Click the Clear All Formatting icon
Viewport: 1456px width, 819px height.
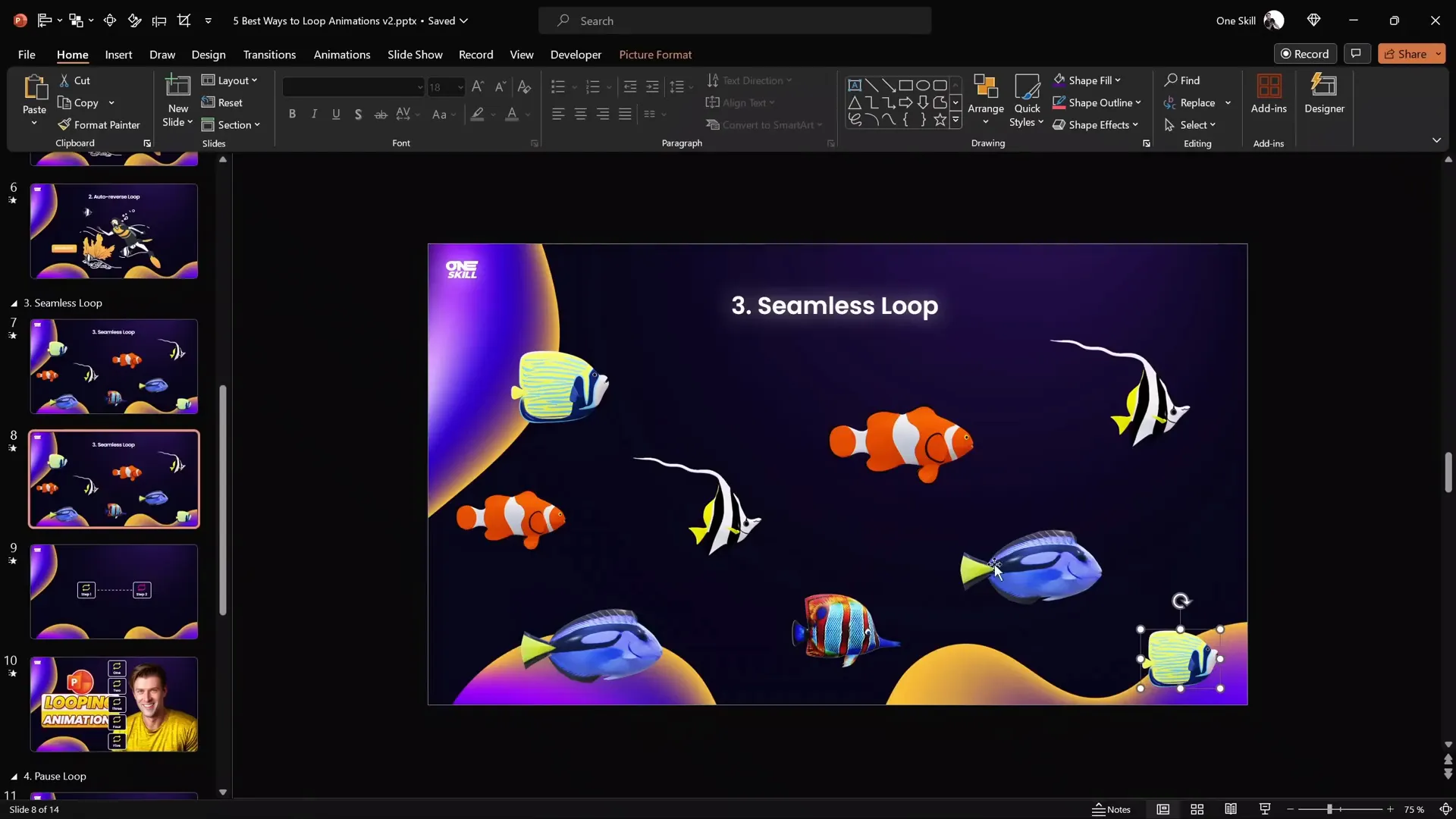point(524,87)
